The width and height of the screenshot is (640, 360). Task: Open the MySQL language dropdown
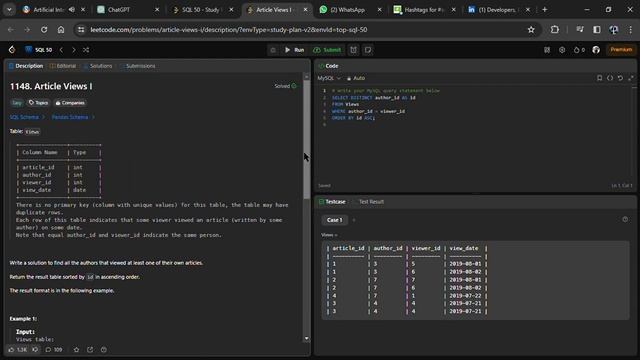pyautogui.click(x=329, y=78)
